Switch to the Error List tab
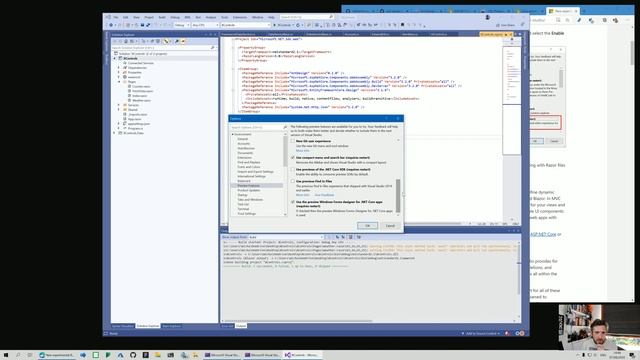640x360 pixels. [227, 326]
